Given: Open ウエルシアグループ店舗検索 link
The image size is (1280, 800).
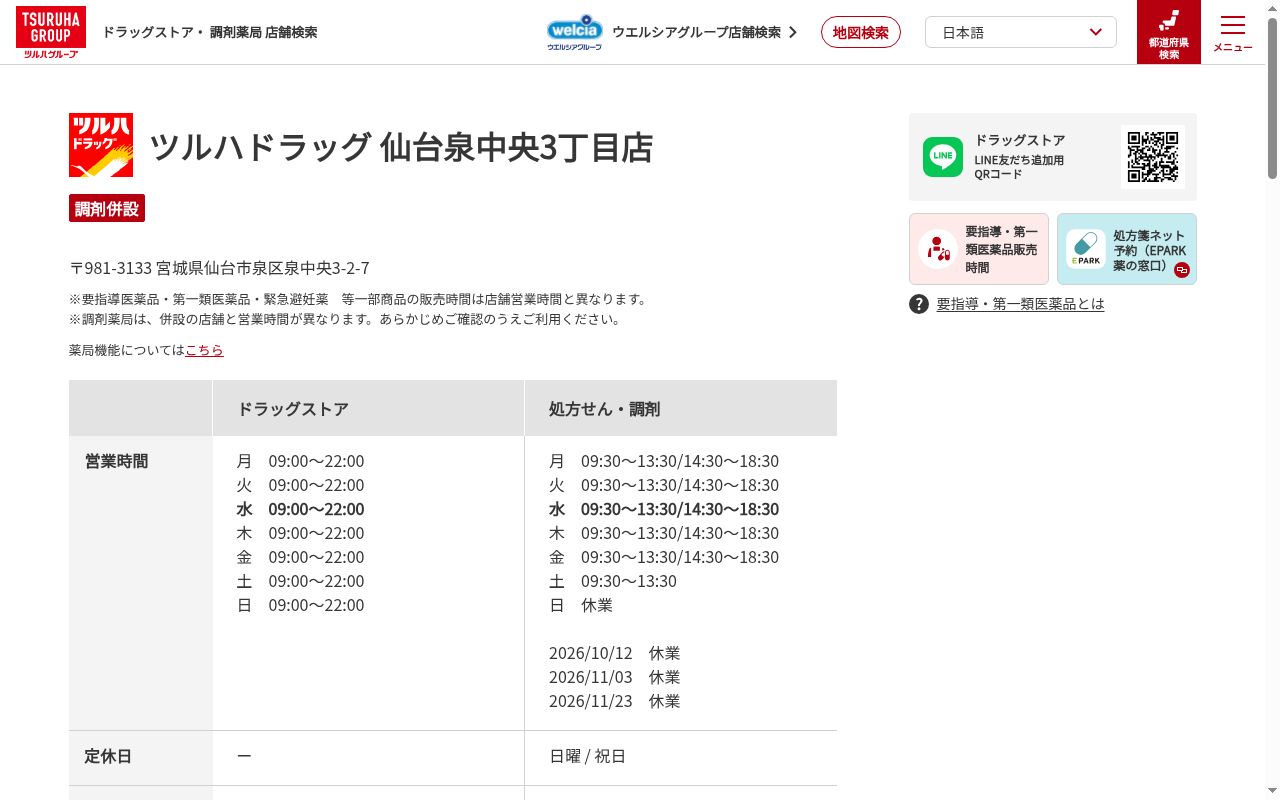Looking at the screenshot, I should click(x=696, y=32).
